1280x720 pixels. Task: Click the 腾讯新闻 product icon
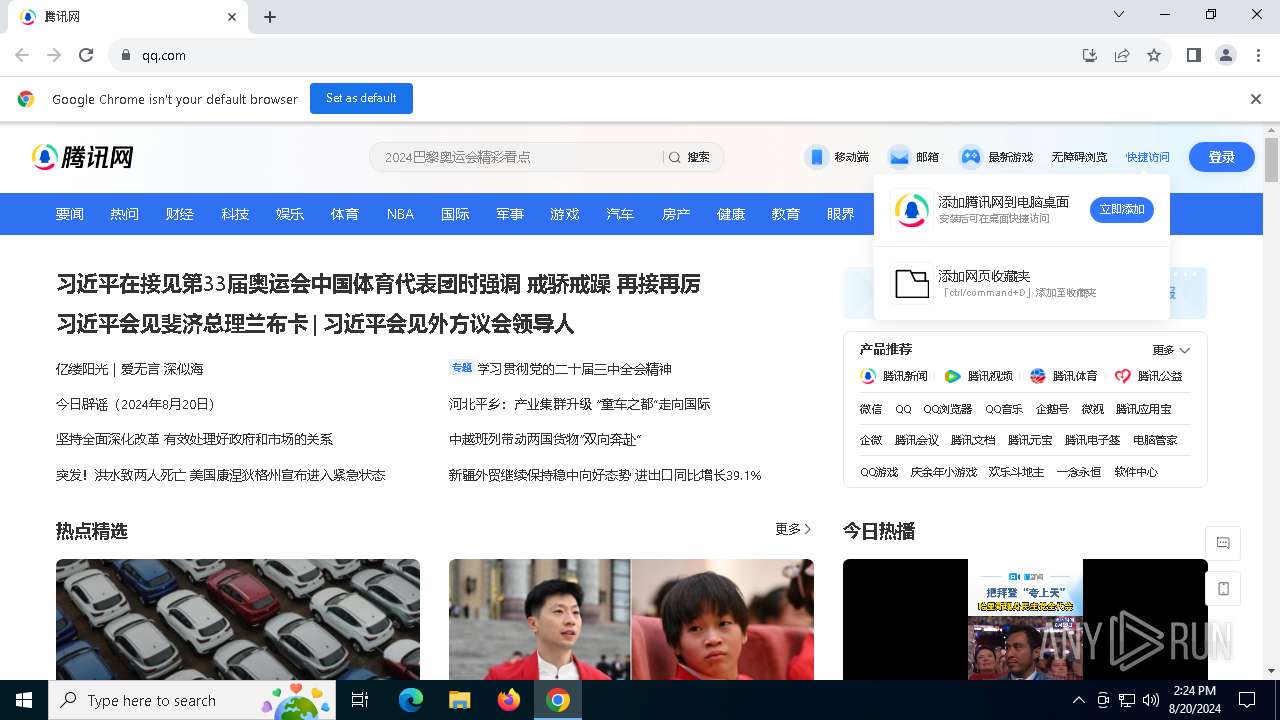pyautogui.click(x=868, y=376)
